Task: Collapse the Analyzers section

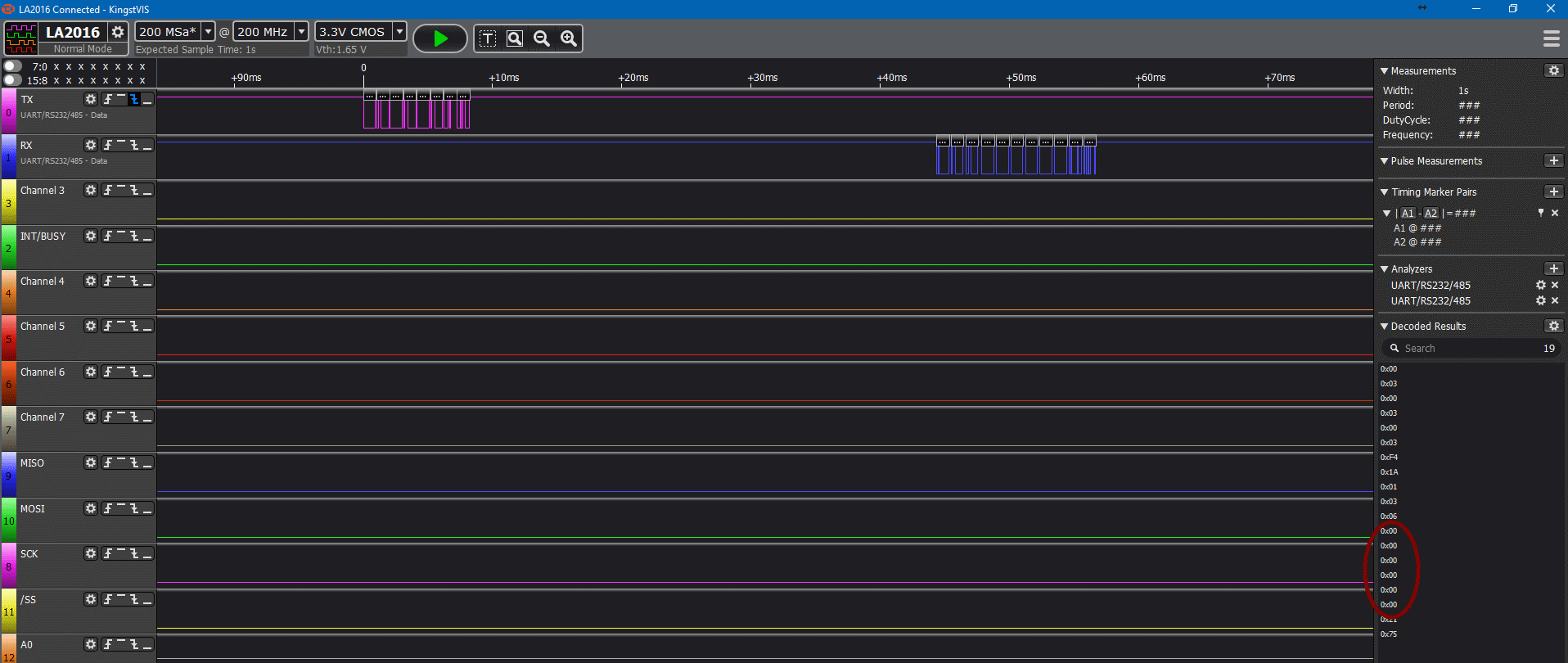Action: [x=1385, y=269]
